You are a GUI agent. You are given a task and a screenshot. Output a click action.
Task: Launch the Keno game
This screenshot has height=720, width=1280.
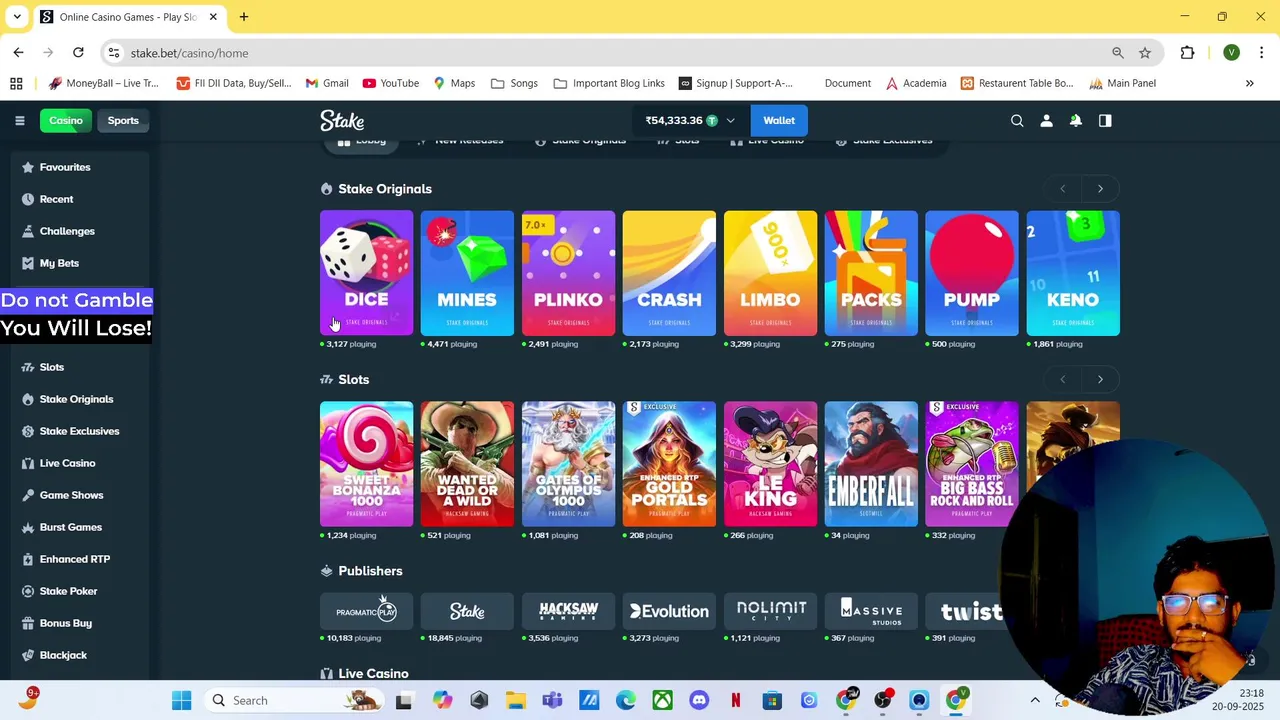coord(1073,273)
